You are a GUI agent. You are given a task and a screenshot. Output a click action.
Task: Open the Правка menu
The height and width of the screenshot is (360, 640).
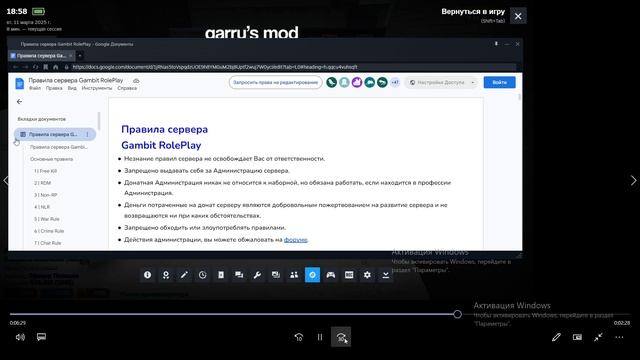54,88
